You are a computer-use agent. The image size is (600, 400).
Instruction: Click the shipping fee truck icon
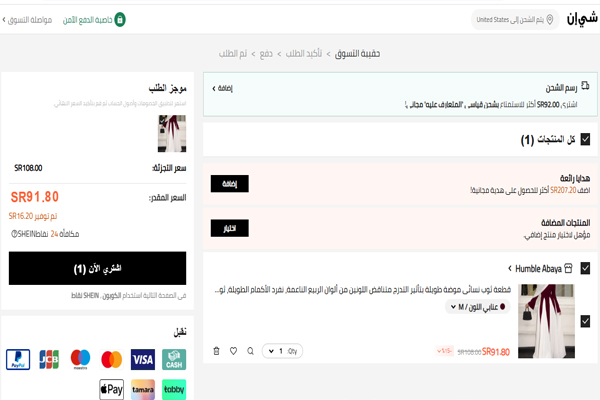[585, 85]
